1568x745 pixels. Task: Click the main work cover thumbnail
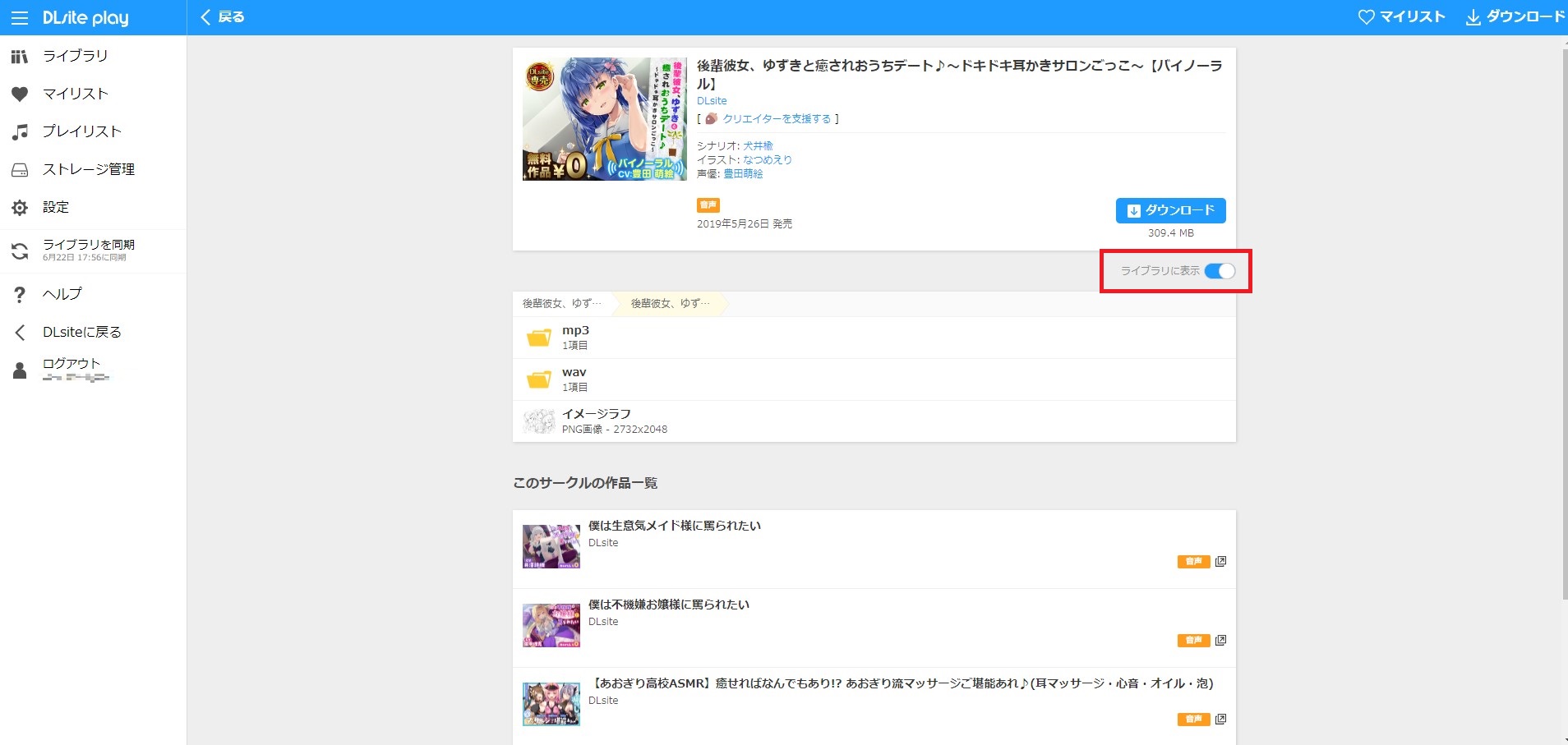(605, 119)
